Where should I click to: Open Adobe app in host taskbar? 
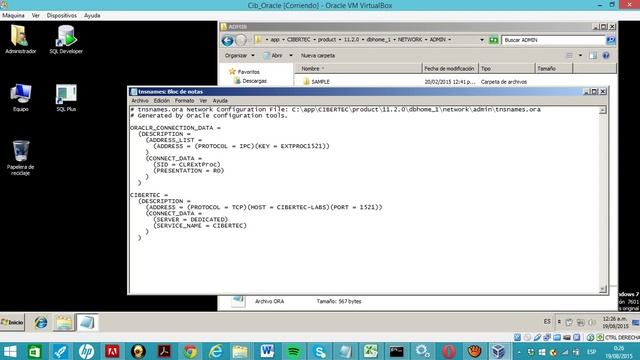coord(112,351)
